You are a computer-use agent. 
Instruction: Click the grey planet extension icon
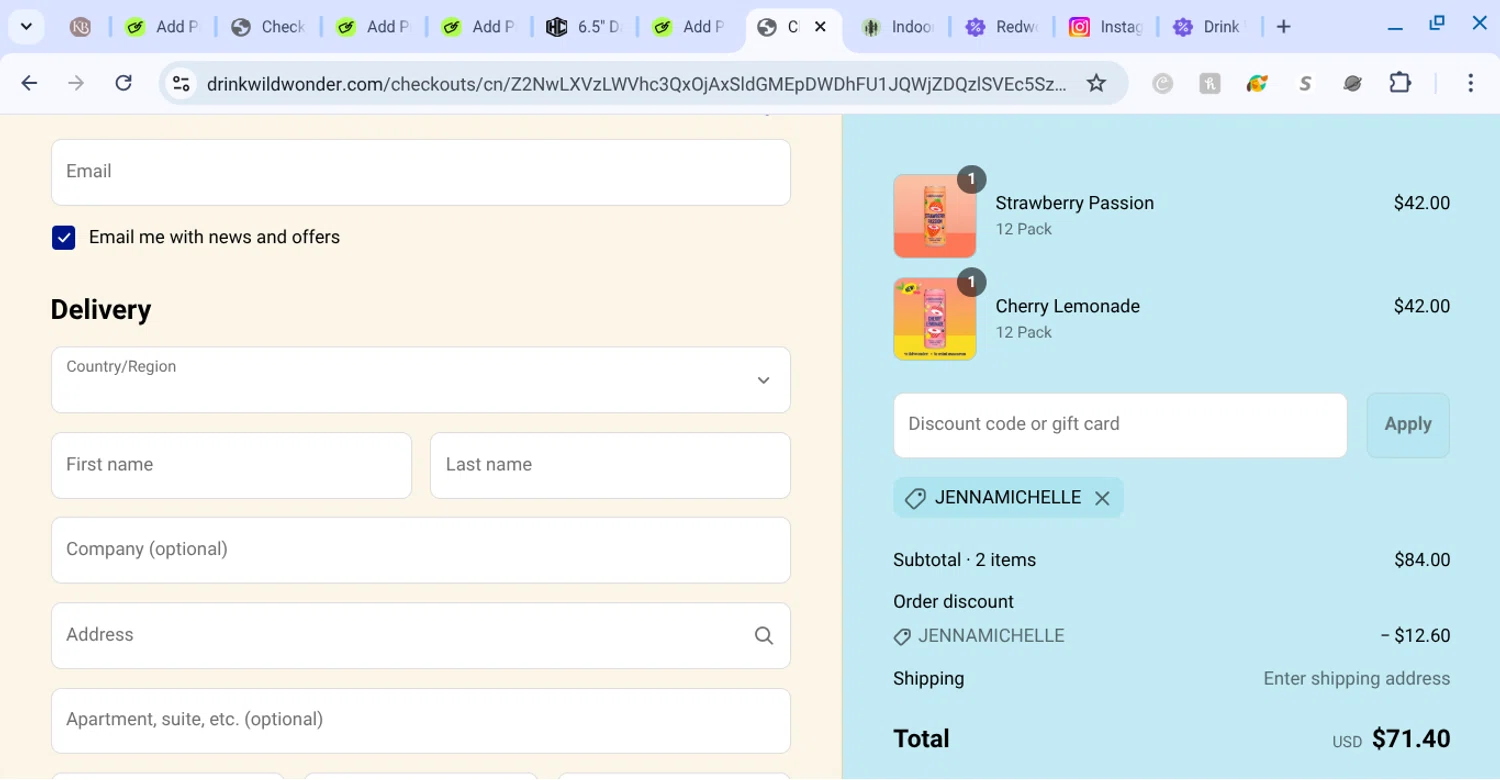pyautogui.click(x=1352, y=84)
